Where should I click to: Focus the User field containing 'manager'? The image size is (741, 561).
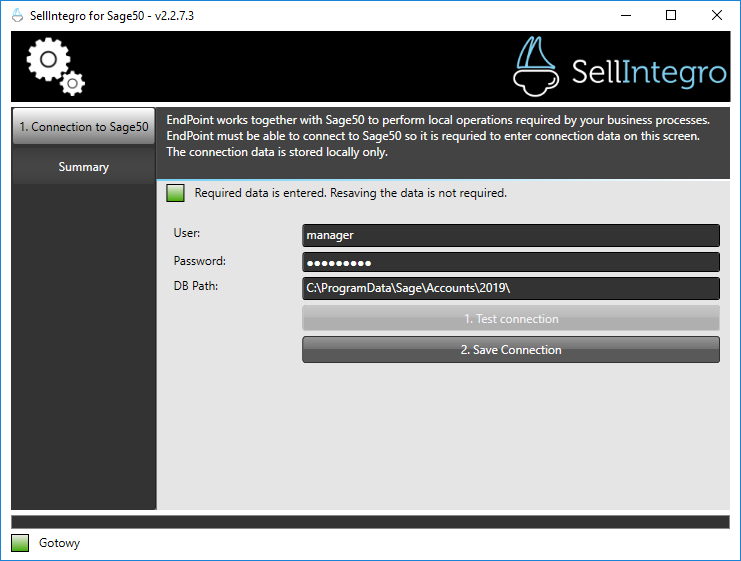pos(510,235)
